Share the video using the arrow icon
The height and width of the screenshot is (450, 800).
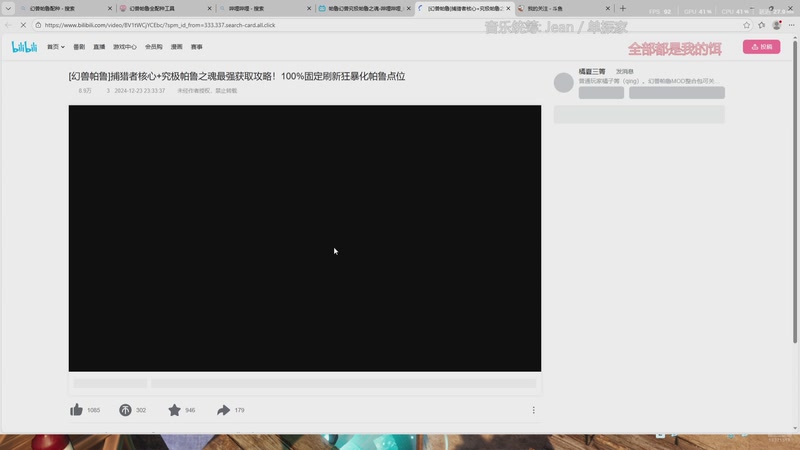[x=223, y=410]
